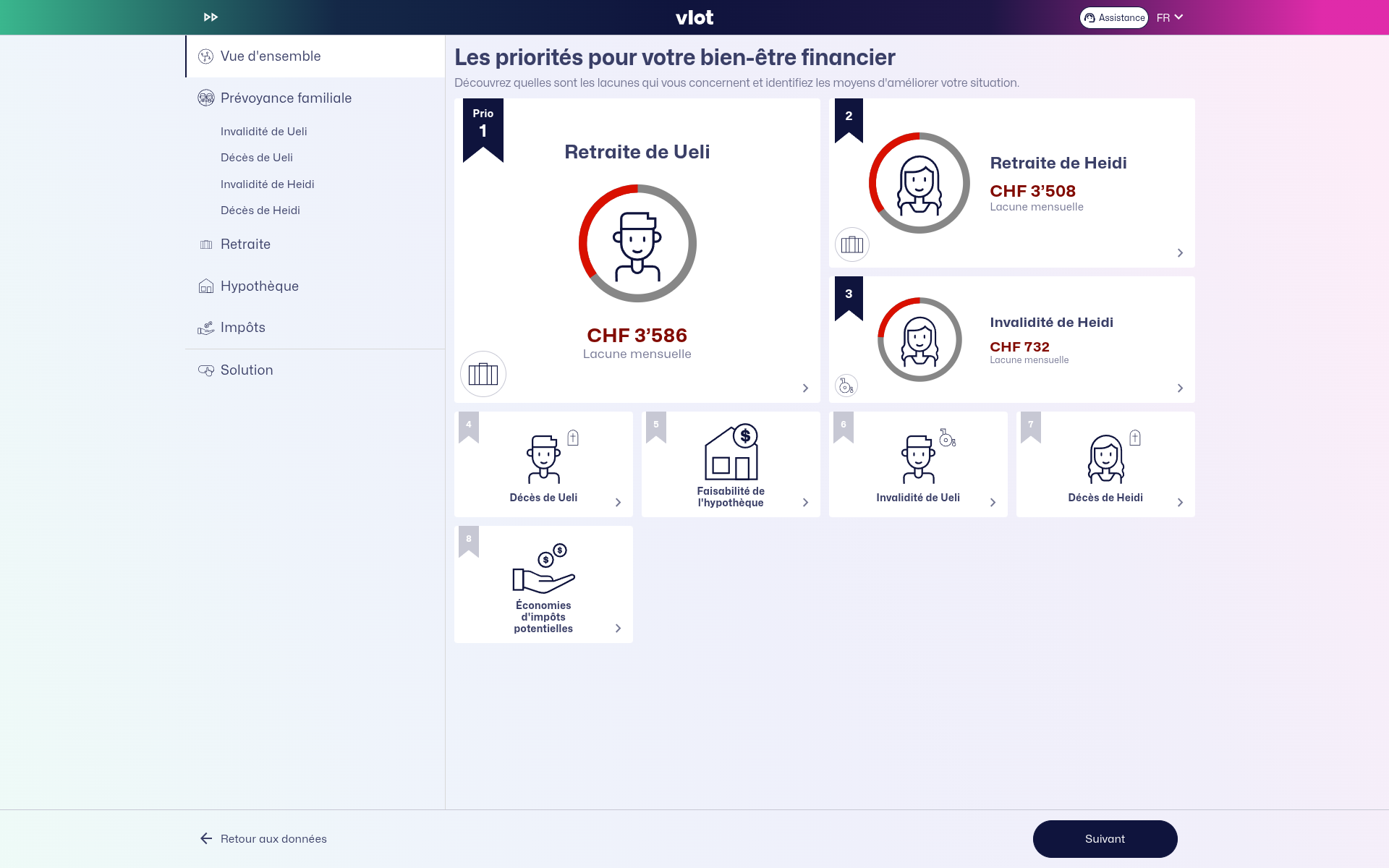The image size is (1389, 868).
Task: Click the mortgage house icon with dollar sign
Action: point(731,453)
